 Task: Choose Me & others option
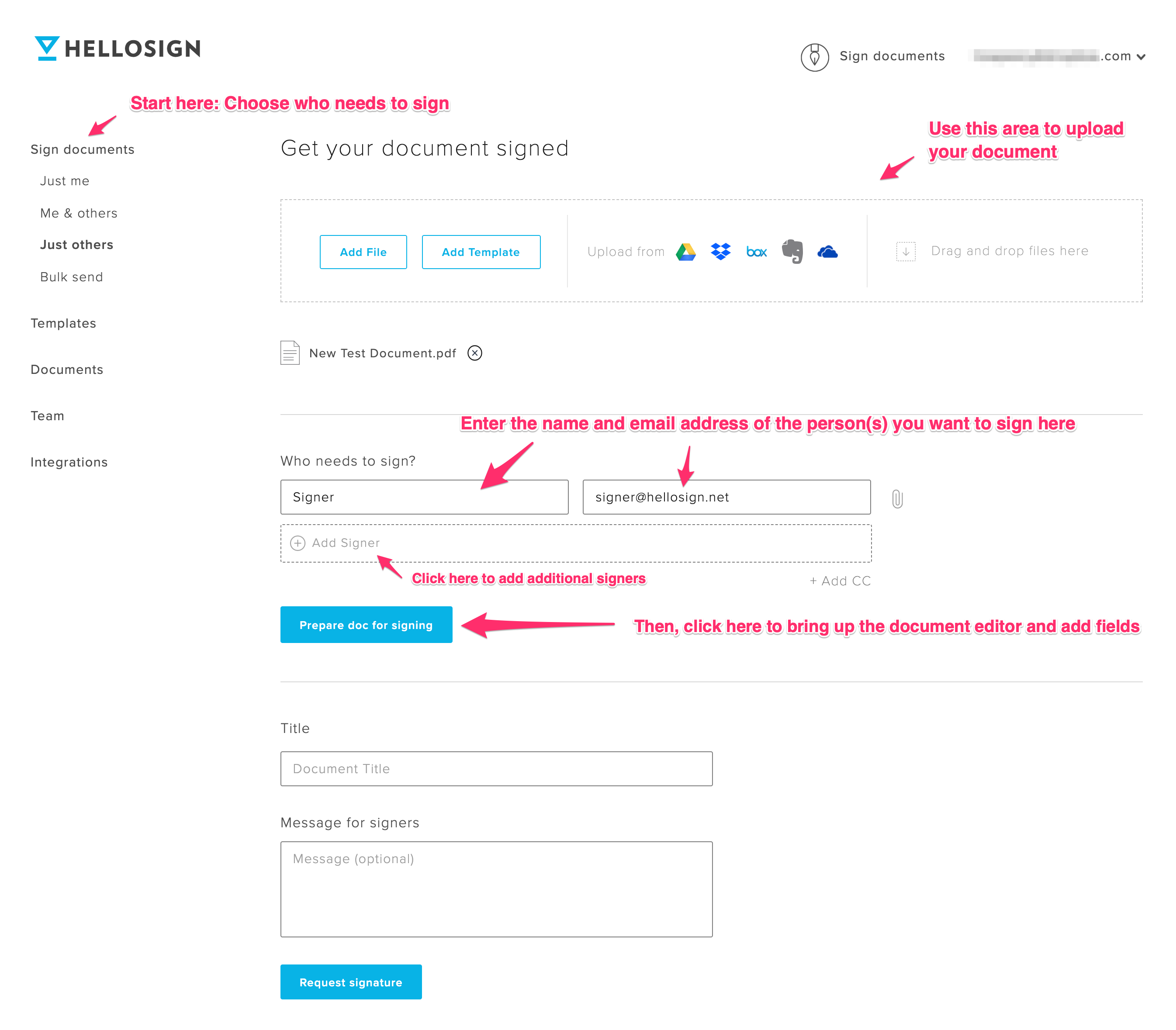point(79,213)
